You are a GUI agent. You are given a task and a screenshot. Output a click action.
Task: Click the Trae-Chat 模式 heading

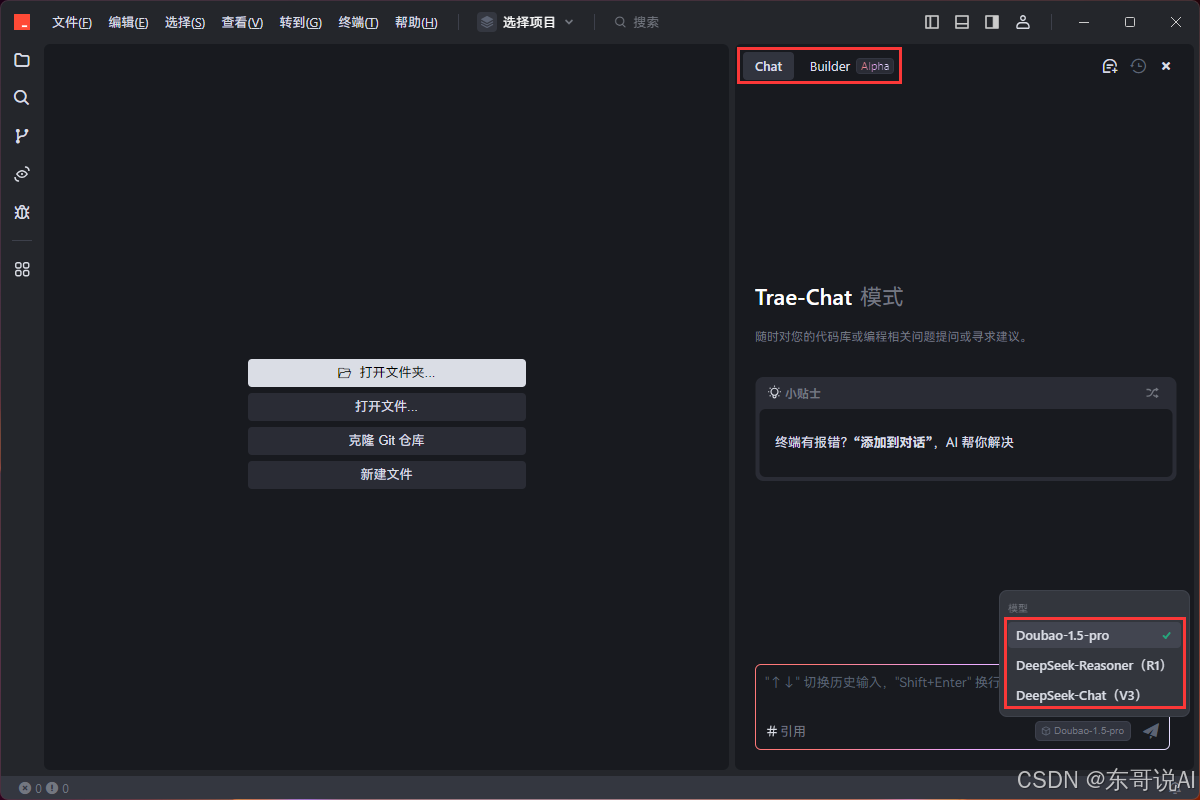point(829,297)
